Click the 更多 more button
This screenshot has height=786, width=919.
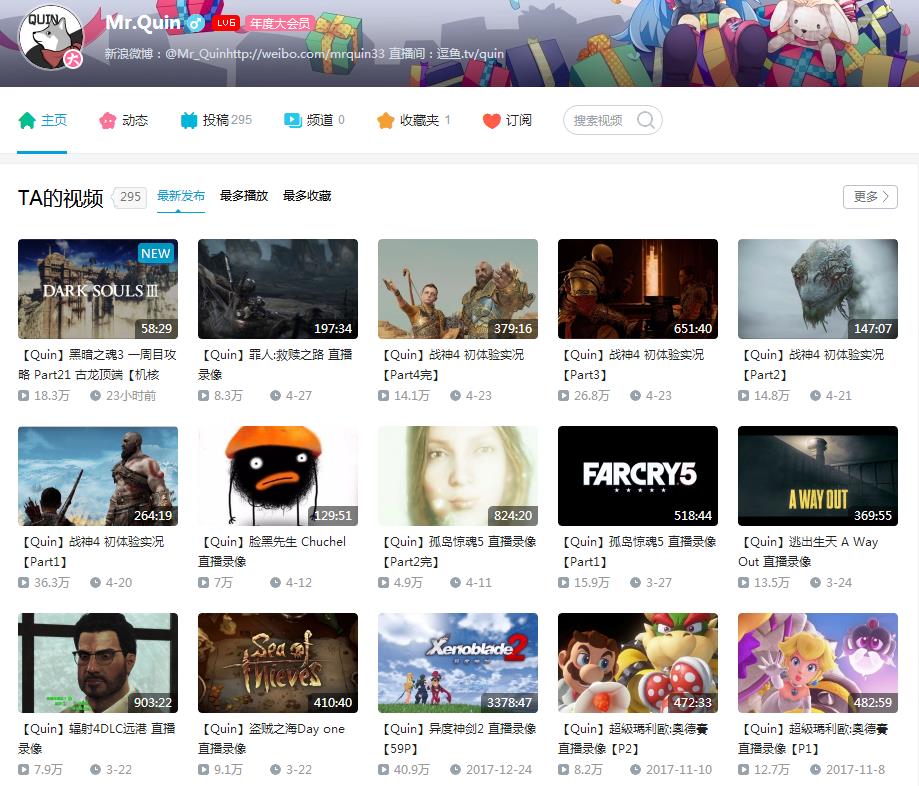click(x=870, y=196)
